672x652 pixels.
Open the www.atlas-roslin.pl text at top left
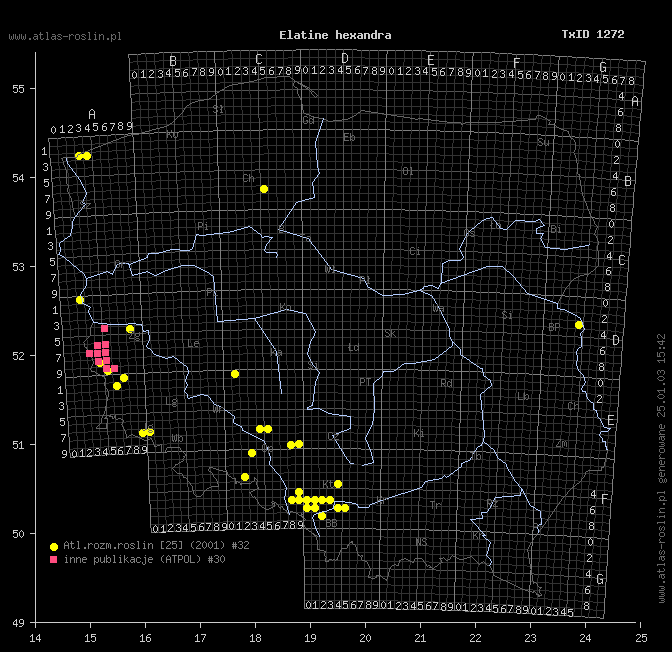(65, 36)
